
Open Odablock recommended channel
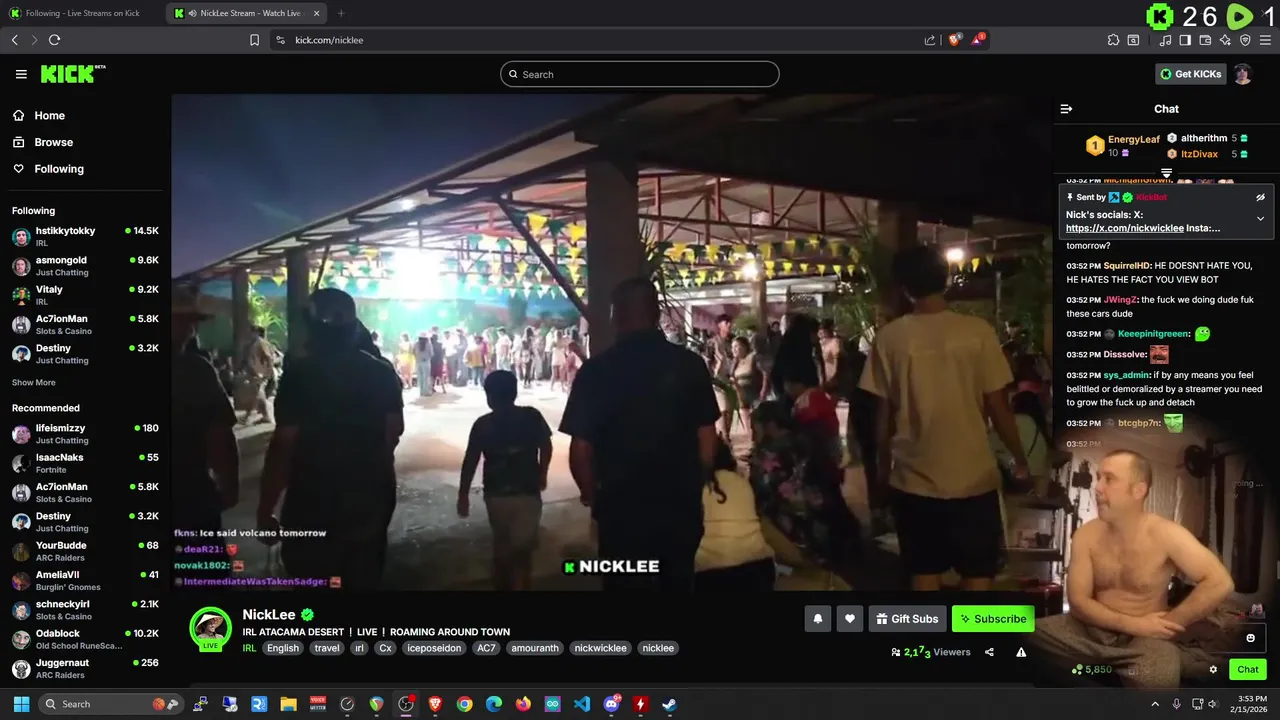(x=85, y=639)
